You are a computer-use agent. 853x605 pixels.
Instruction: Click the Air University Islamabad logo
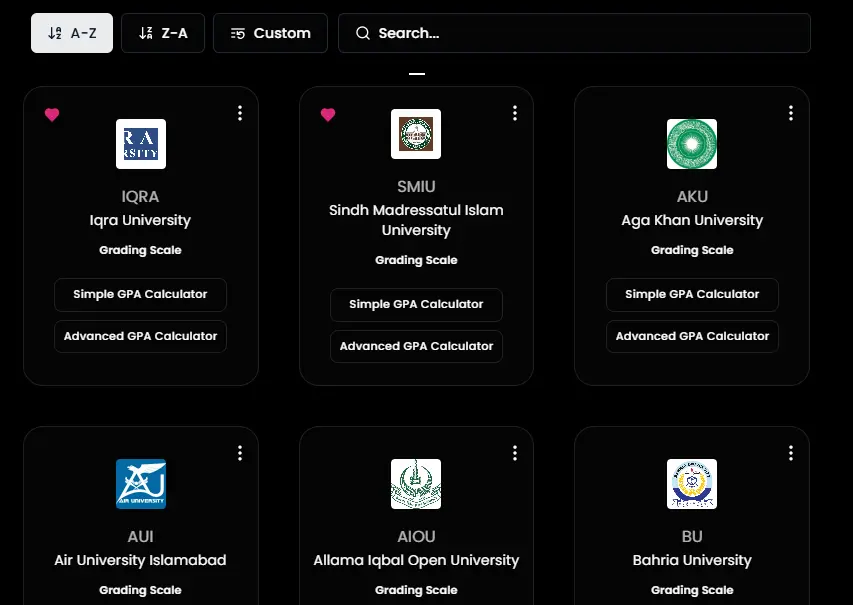[141, 484]
